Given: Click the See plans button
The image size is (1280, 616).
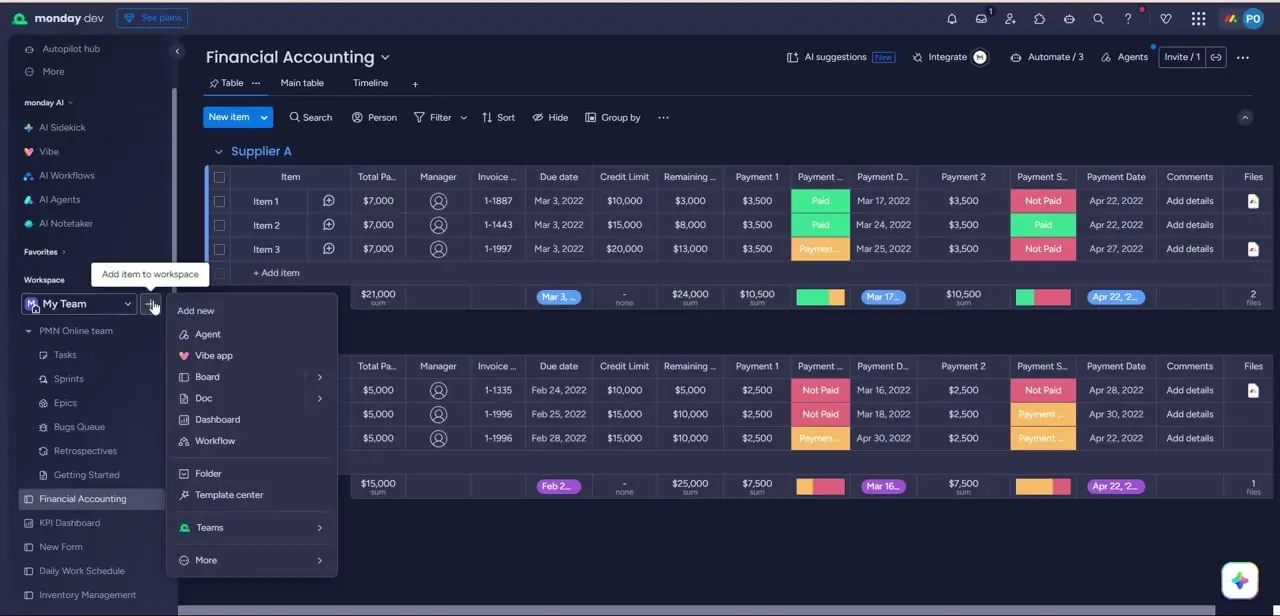Looking at the screenshot, I should pyautogui.click(x=152, y=18).
